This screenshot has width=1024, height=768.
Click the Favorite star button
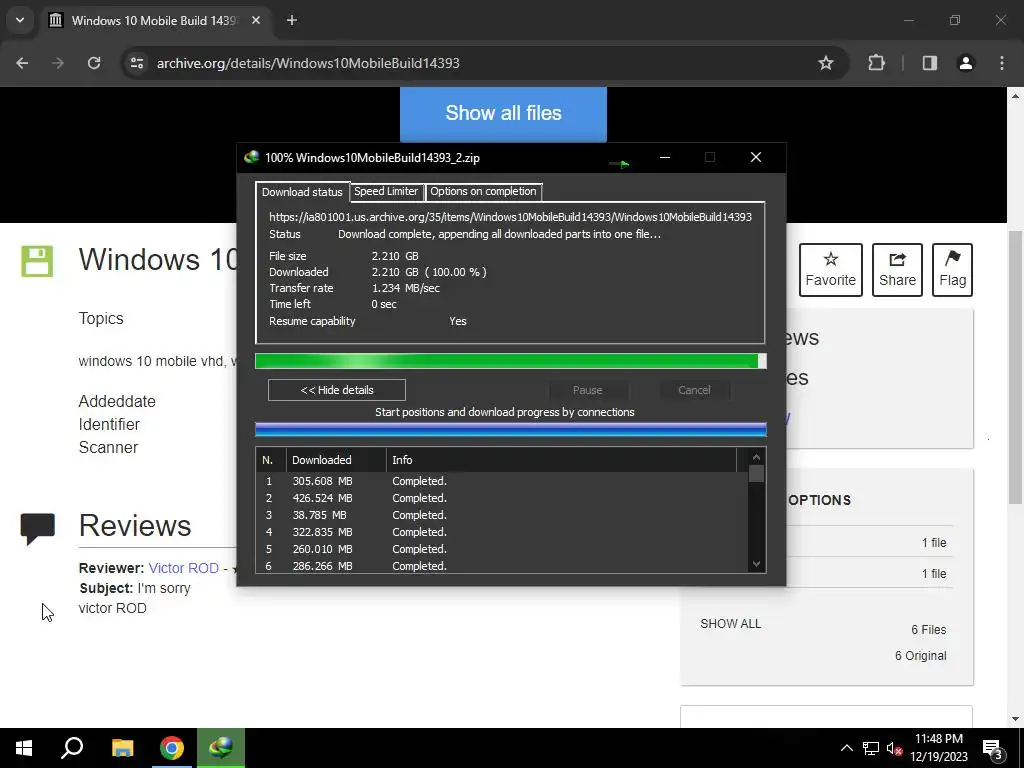831,270
